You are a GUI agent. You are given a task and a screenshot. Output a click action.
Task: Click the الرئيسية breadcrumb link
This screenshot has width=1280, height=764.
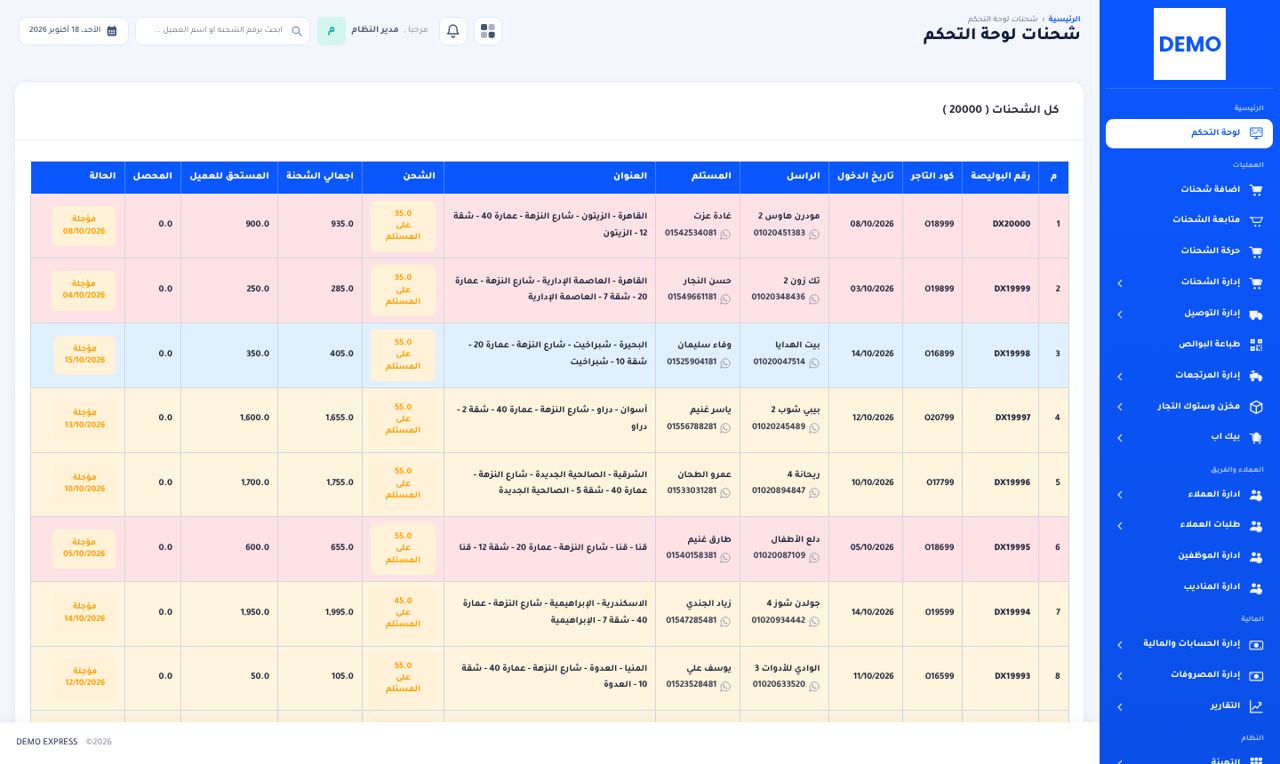click(x=1064, y=19)
